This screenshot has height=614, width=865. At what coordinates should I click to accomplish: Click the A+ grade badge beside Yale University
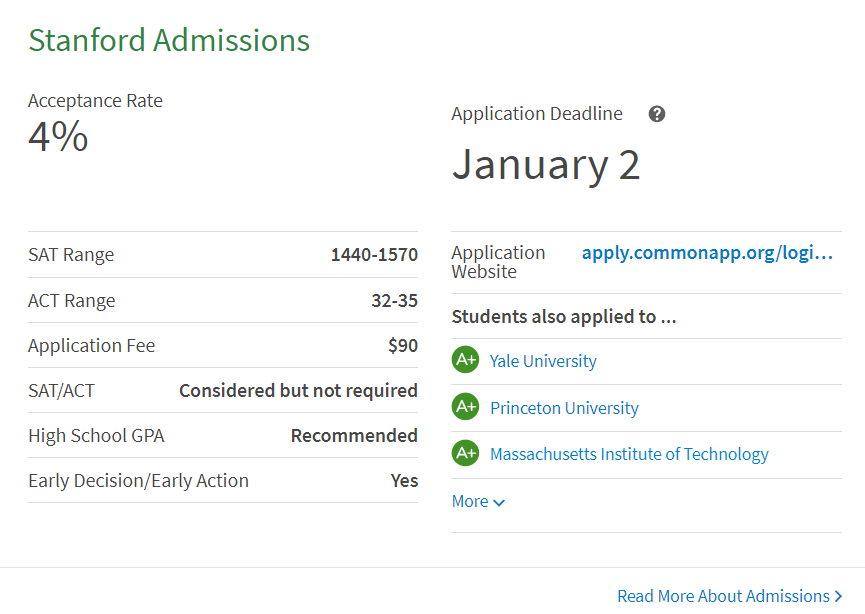(x=465, y=360)
